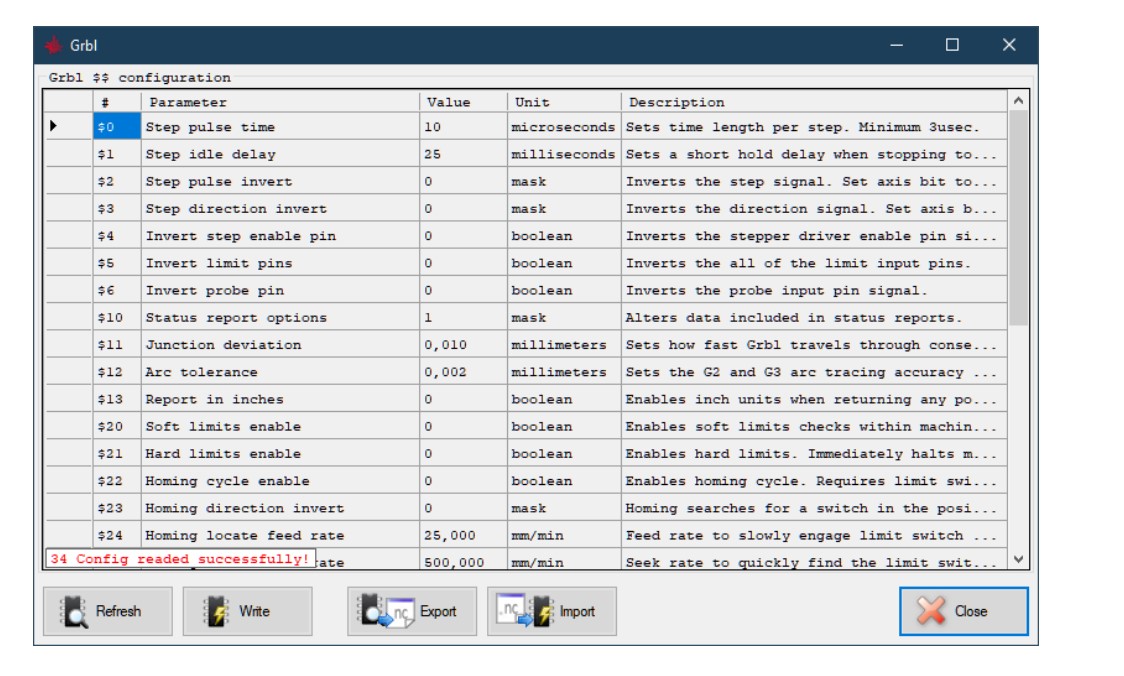
Task: Click the Refresh chip magnifier icon
Action: coord(74,611)
